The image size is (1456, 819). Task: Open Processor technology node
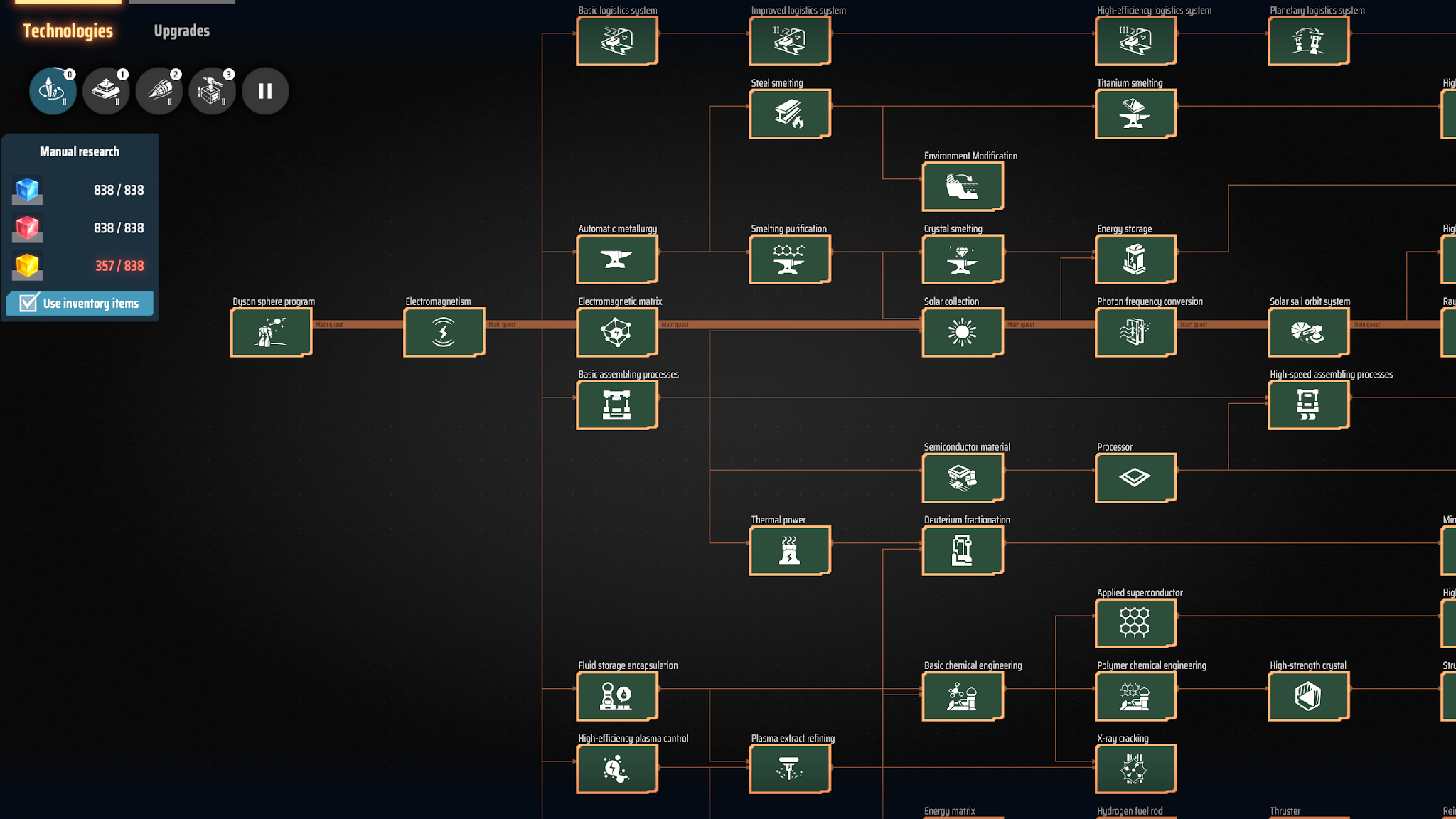click(x=1136, y=478)
